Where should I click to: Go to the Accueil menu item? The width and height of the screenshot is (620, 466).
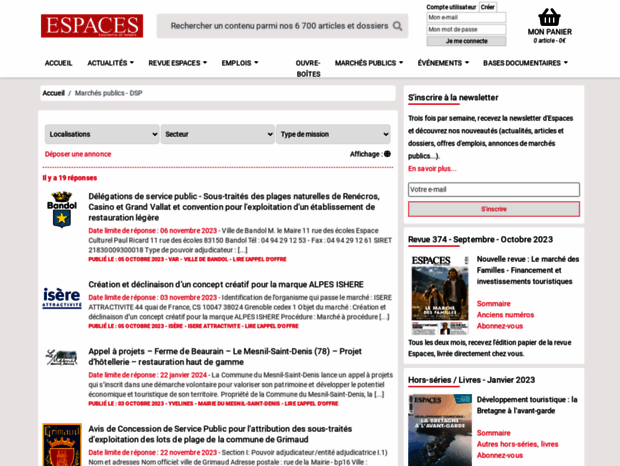59,63
